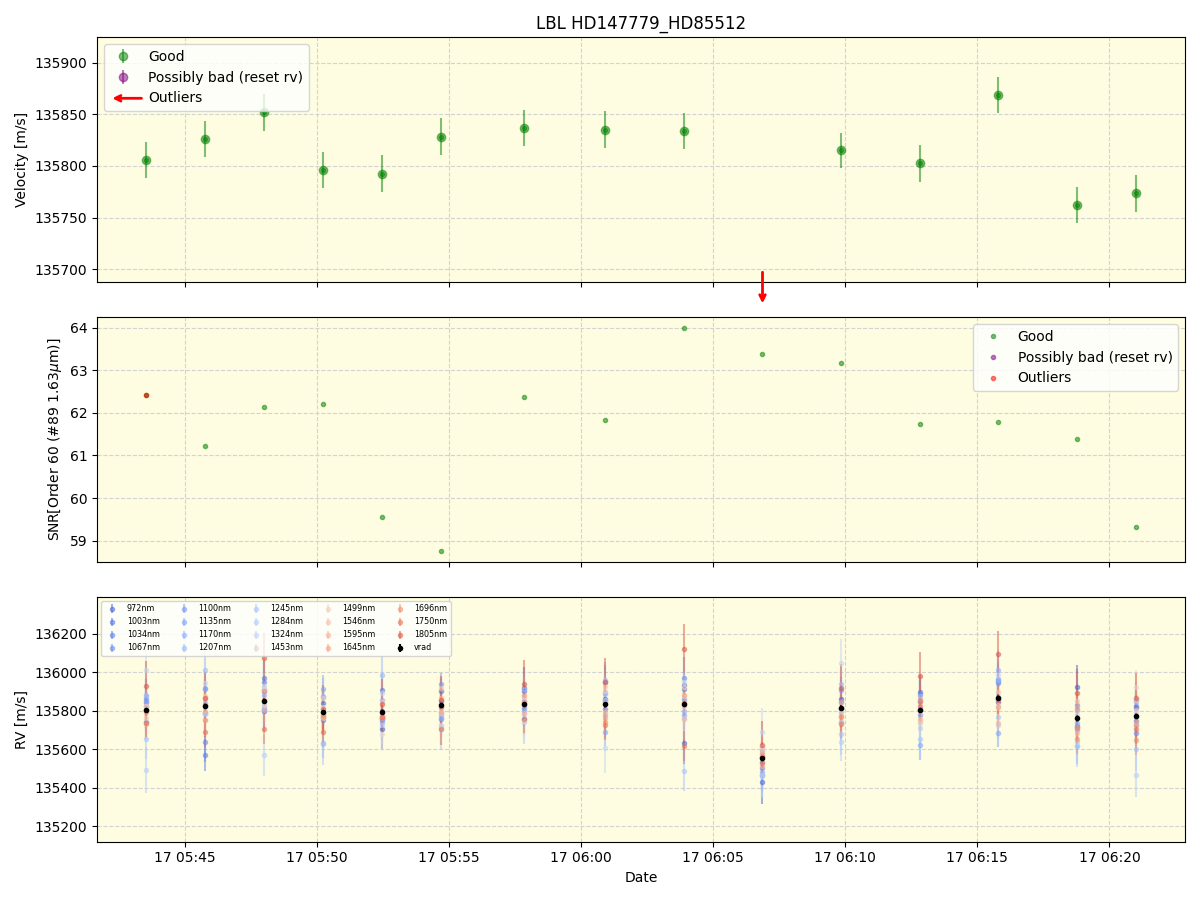Click the purple Possibly bad dot in SNR legend
This screenshot has width=1200, height=900.
[993, 357]
